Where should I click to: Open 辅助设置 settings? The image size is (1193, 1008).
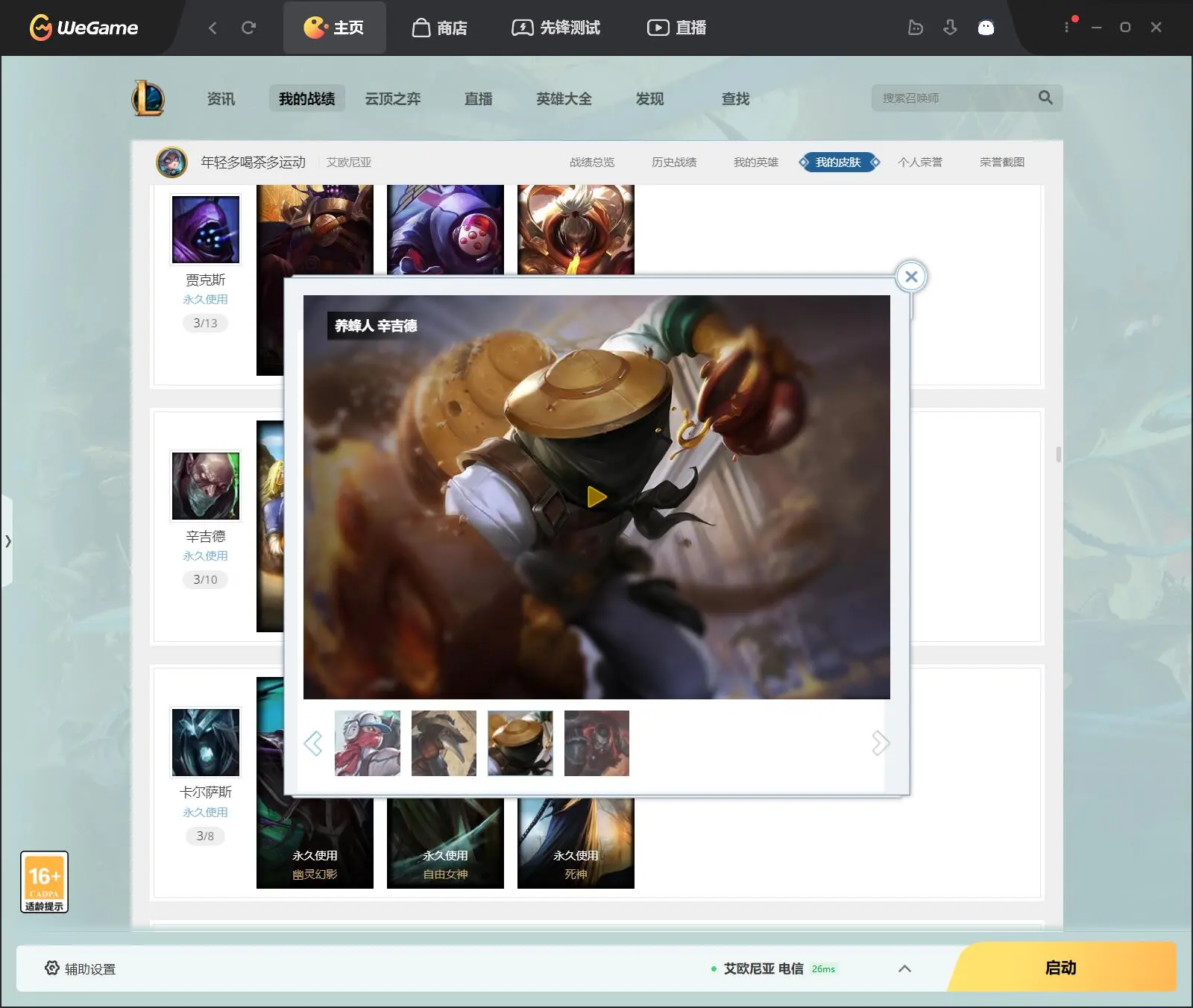click(80, 968)
